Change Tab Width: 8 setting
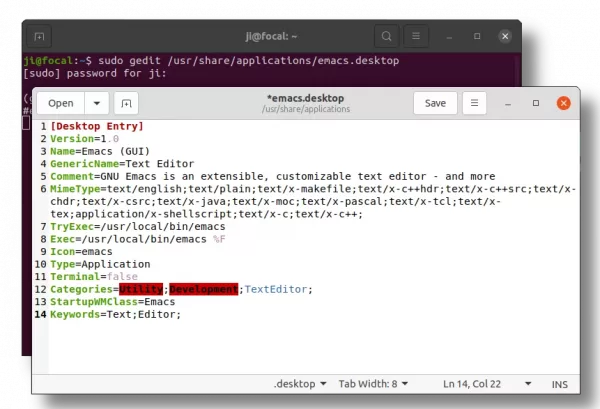Viewport: 600px width, 409px height. [373, 384]
